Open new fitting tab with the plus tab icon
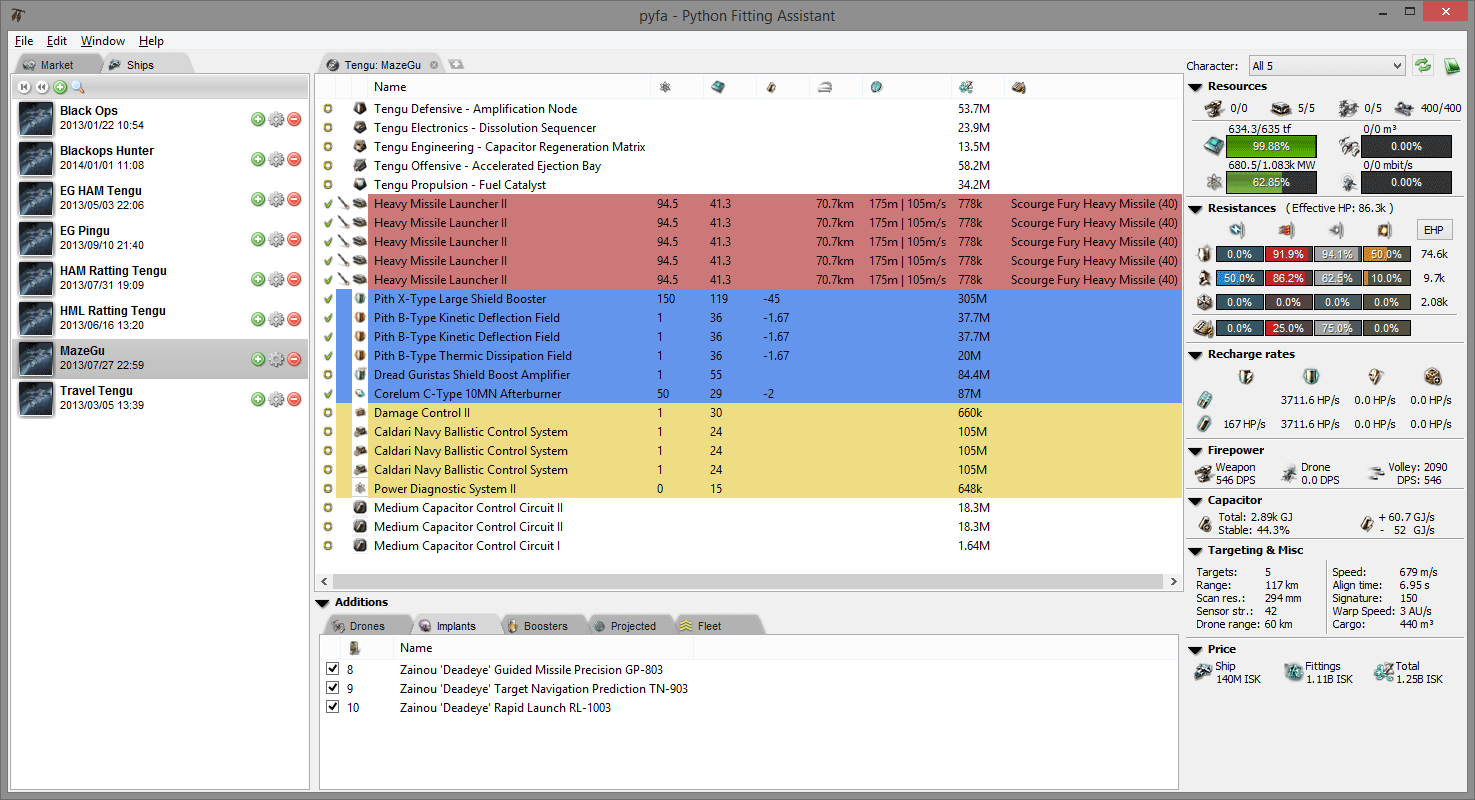The height and width of the screenshot is (800, 1475). pyautogui.click(x=457, y=64)
